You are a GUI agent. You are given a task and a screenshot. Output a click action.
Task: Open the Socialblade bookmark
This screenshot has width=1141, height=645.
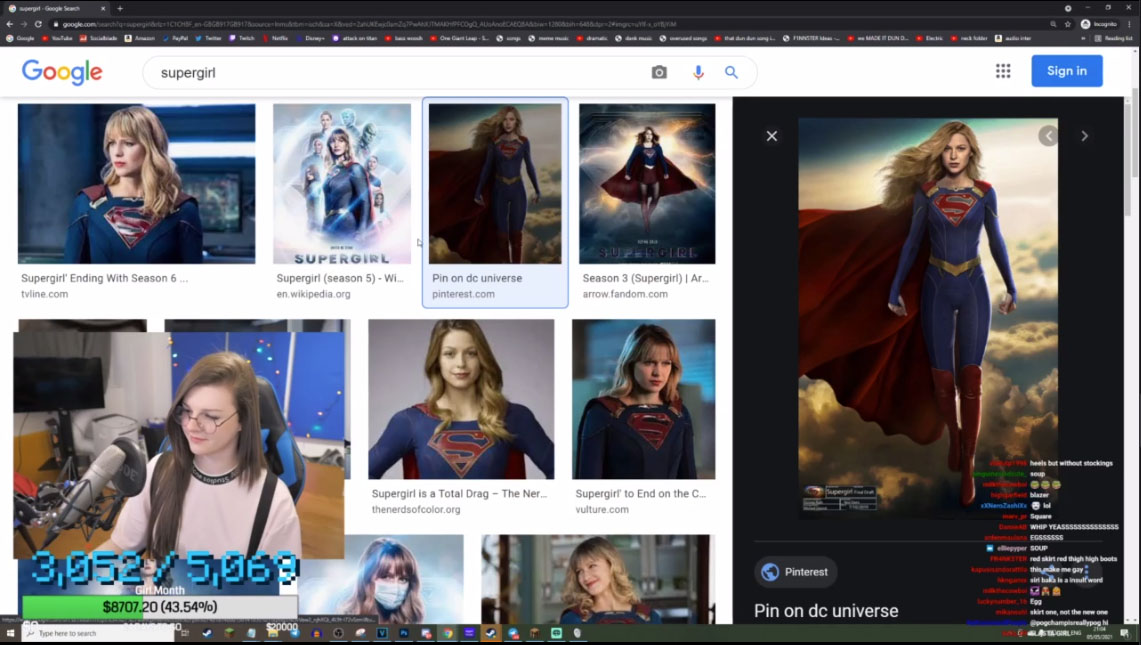[x=98, y=38]
